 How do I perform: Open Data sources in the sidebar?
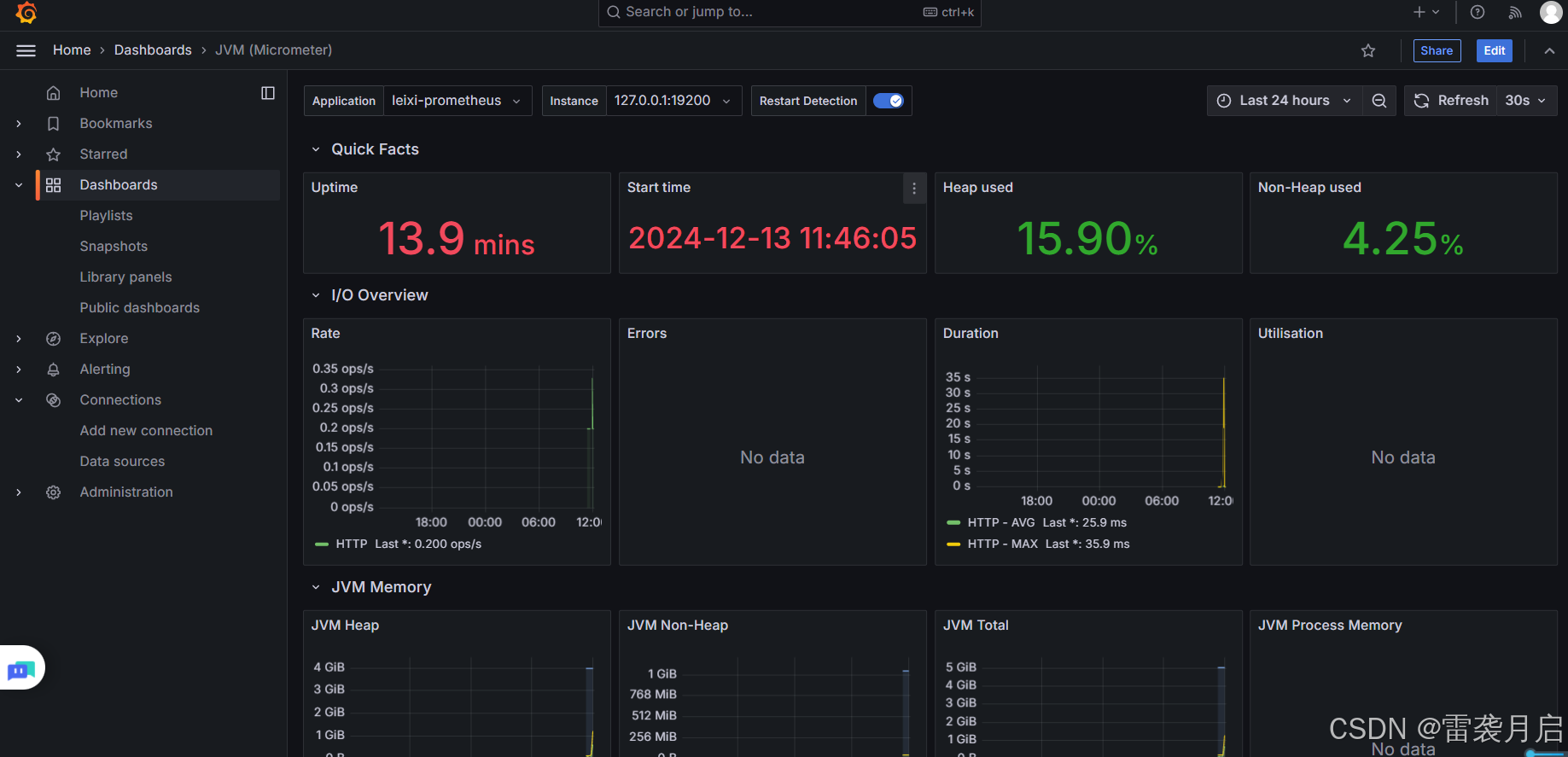(x=122, y=462)
